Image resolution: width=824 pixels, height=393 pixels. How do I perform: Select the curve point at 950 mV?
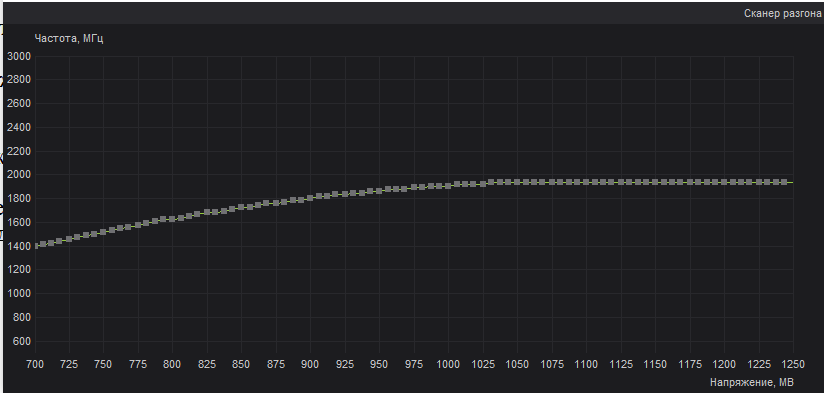pyautogui.click(x=379, y=191)
